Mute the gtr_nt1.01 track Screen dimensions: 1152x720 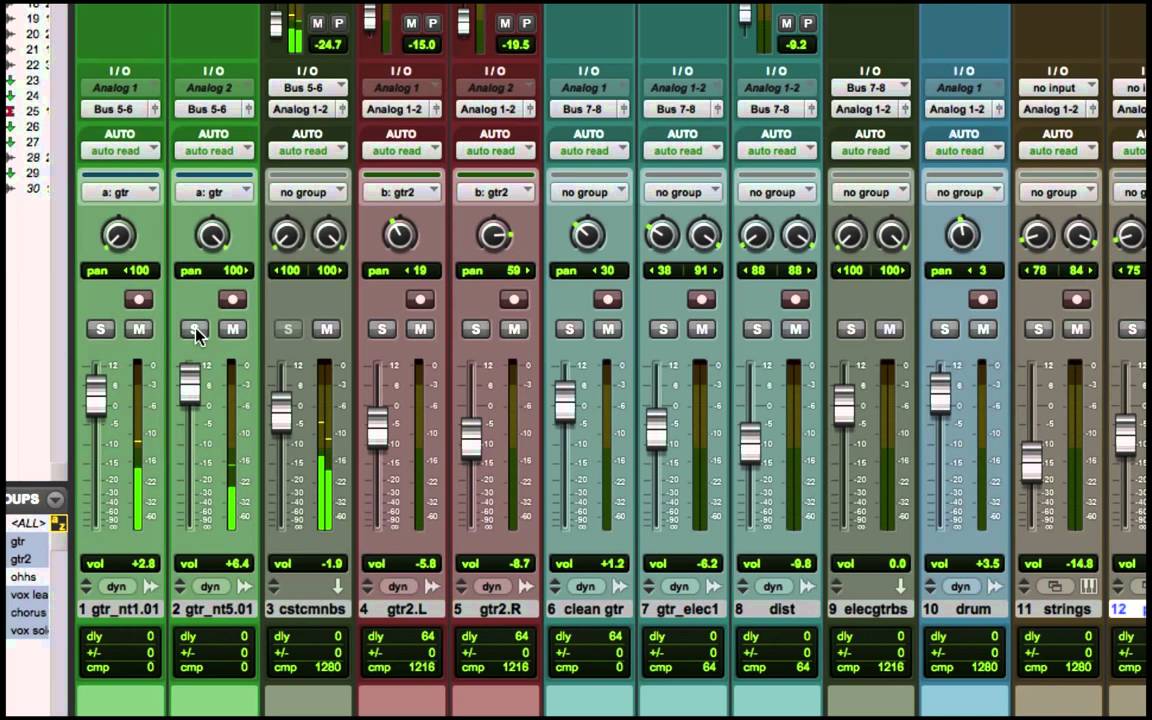139,329
